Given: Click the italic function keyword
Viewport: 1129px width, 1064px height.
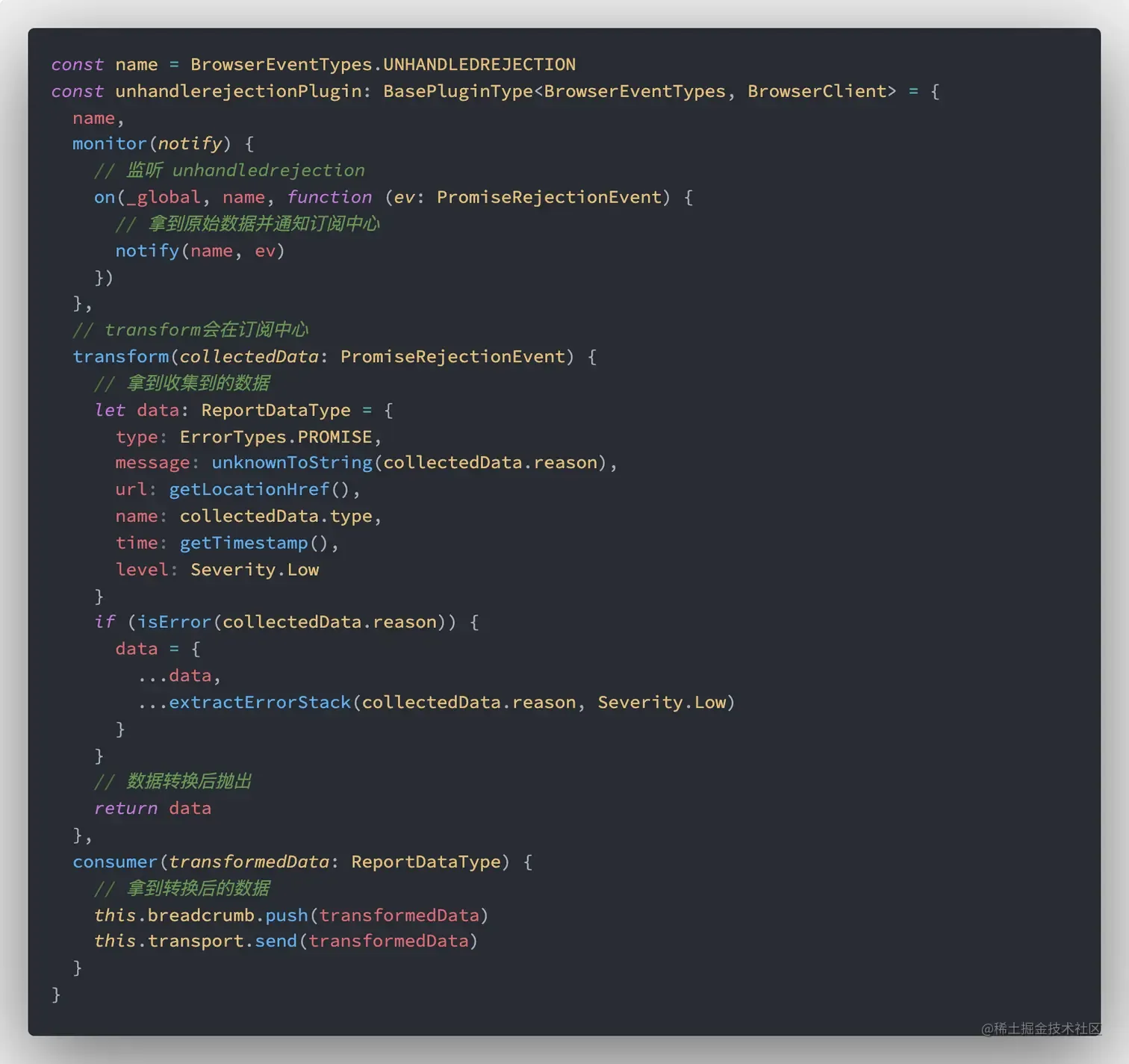Looking at the screenshot, I should (x=329, y=198).
